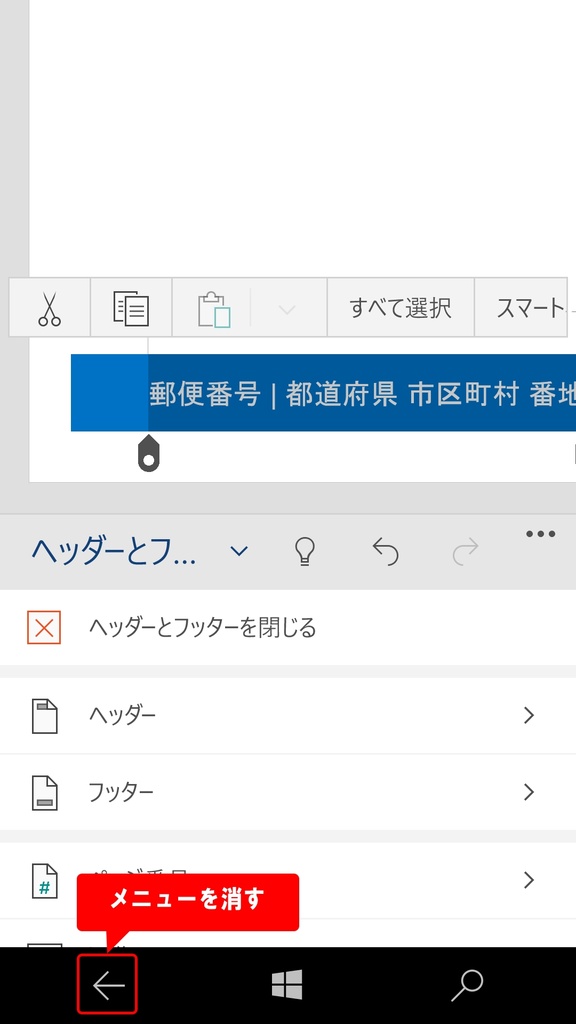The height and width of the screenshot is (1024, 576).
Task: Choose すべて選択 in the context bar
Action: click(400, 308)
